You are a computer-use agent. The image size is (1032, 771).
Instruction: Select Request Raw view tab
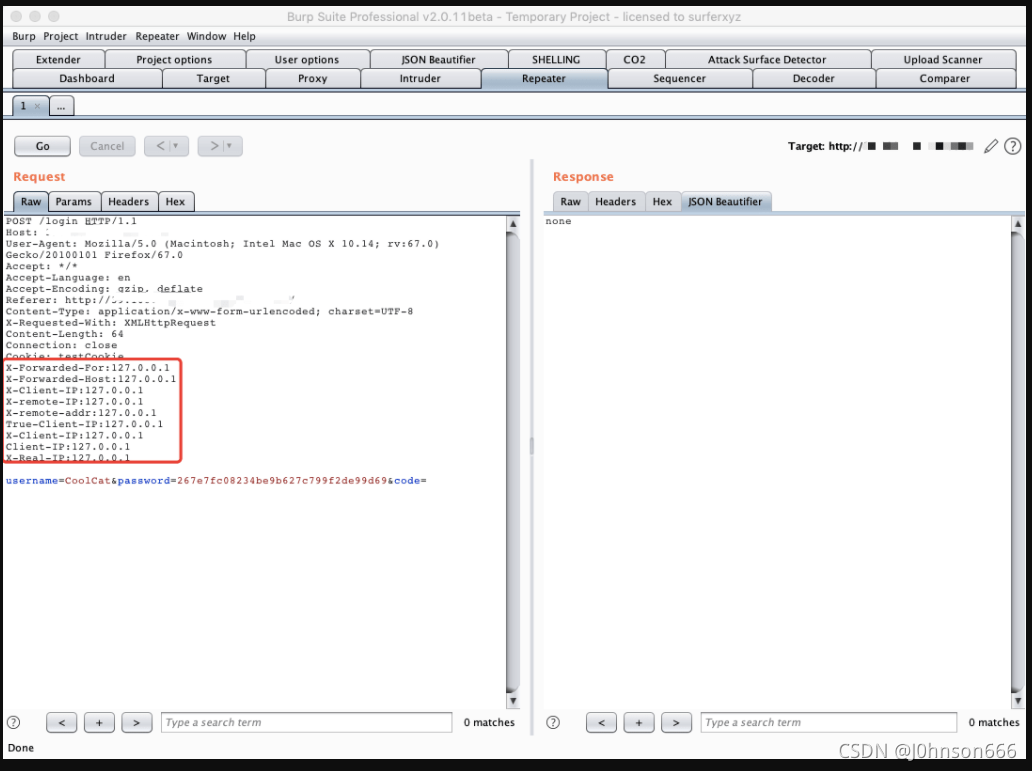(31, 201)
